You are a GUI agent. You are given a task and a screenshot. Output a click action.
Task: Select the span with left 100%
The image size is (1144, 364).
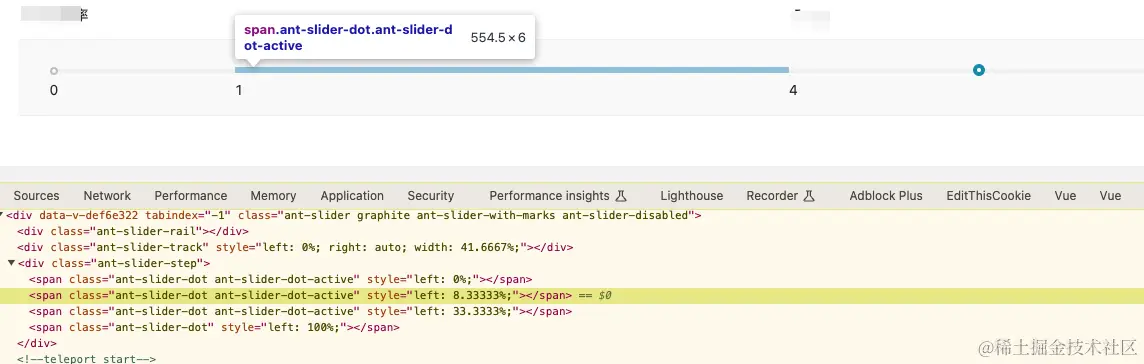[214, 328]
